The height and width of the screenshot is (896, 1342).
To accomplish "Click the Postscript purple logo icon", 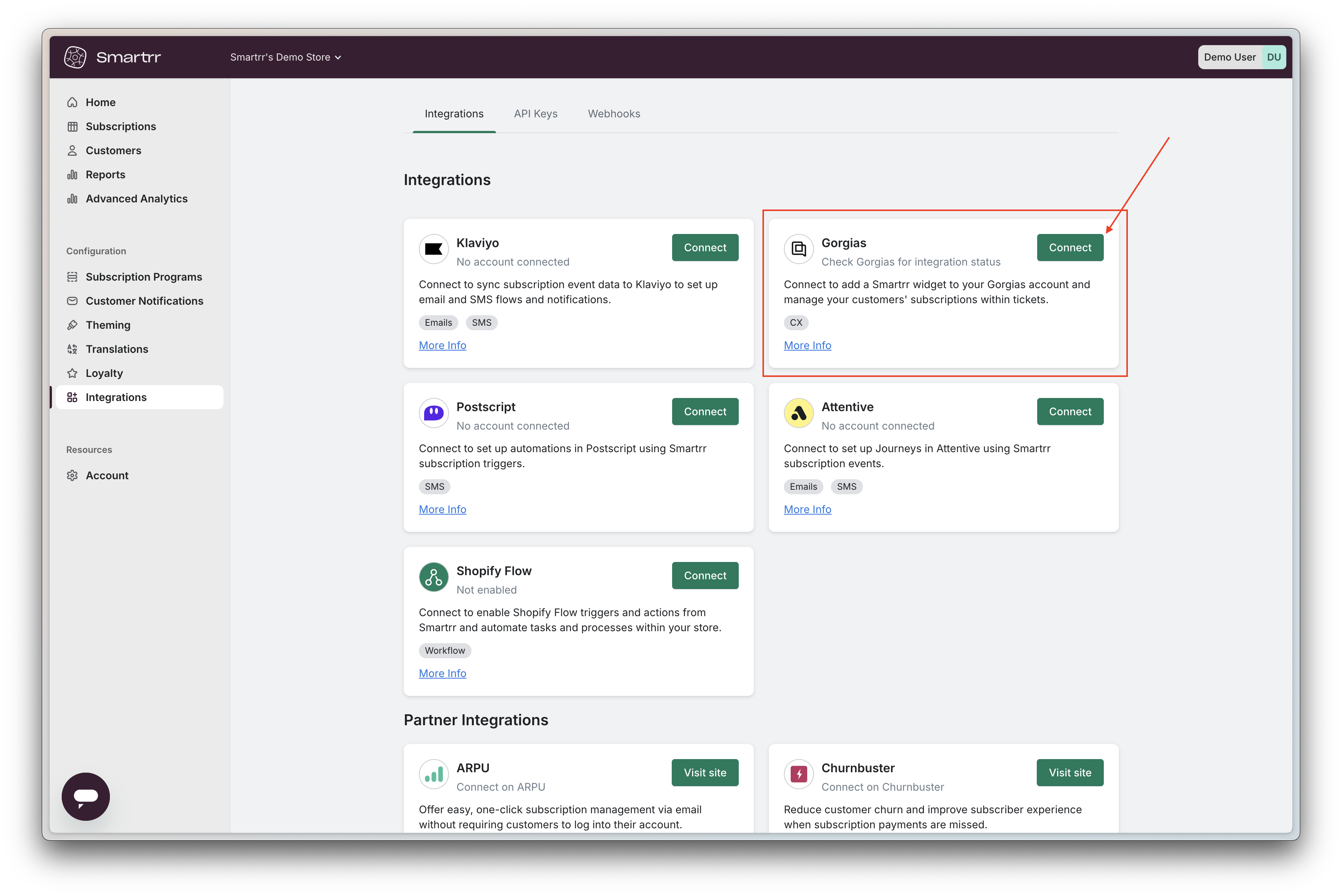I will [434, 413].
